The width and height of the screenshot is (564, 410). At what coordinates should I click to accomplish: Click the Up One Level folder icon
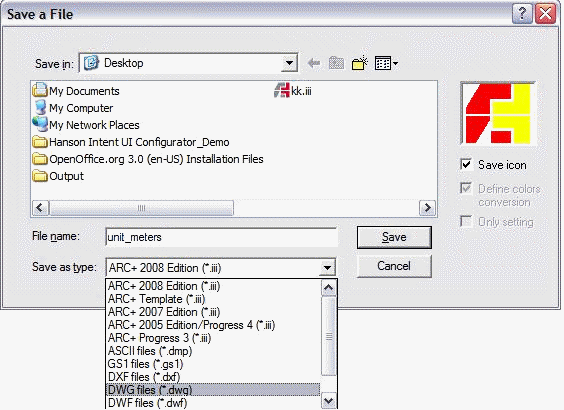coord(336,63)
